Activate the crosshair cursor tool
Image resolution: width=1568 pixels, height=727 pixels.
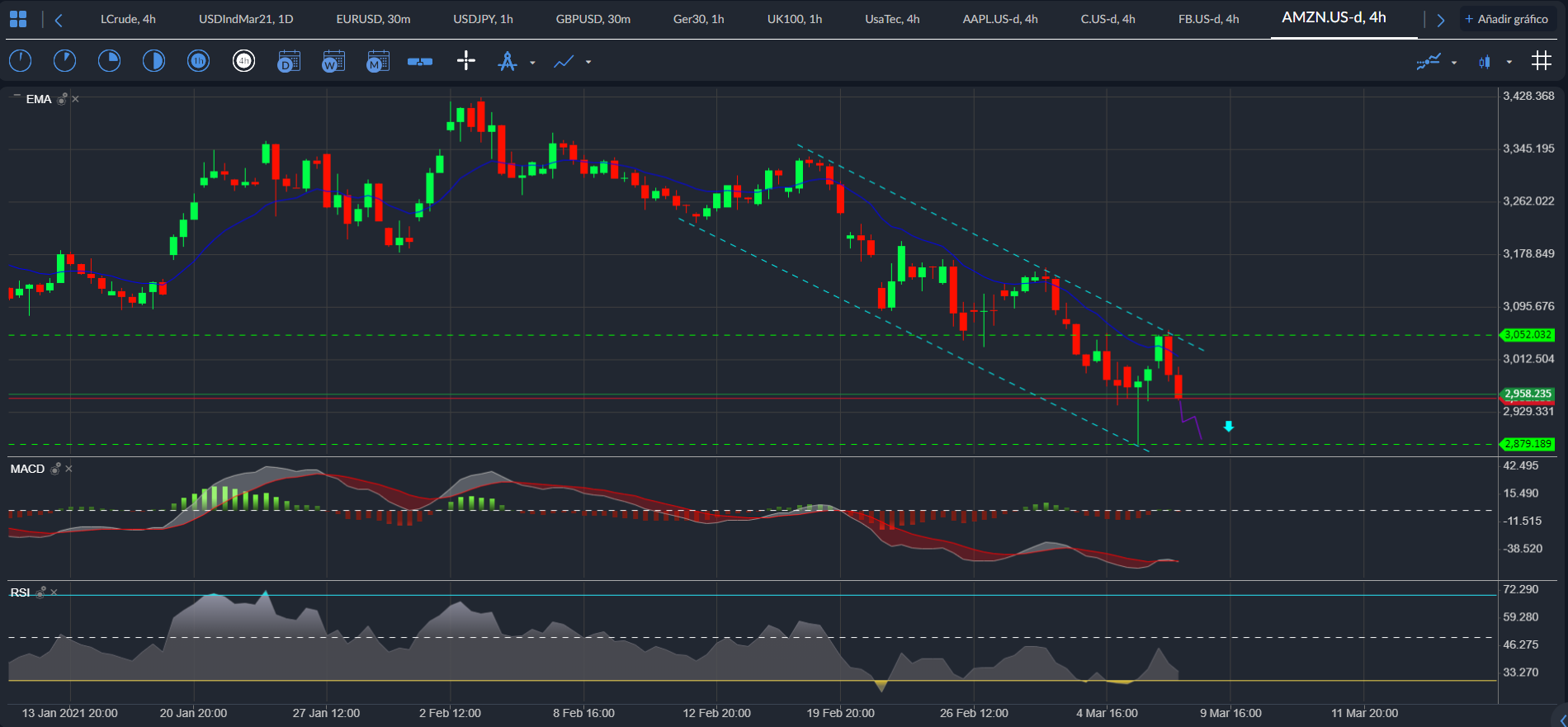coord(466,60)
